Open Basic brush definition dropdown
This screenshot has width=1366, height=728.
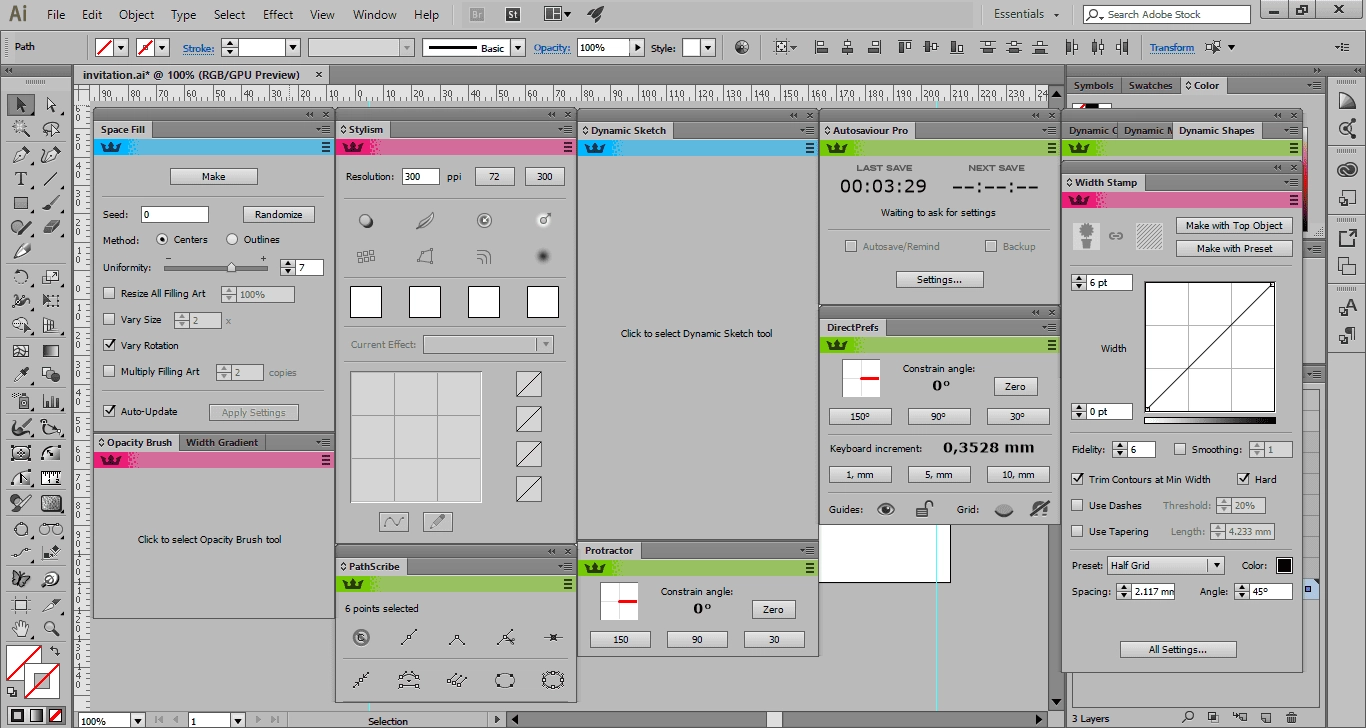click(518, 47)
